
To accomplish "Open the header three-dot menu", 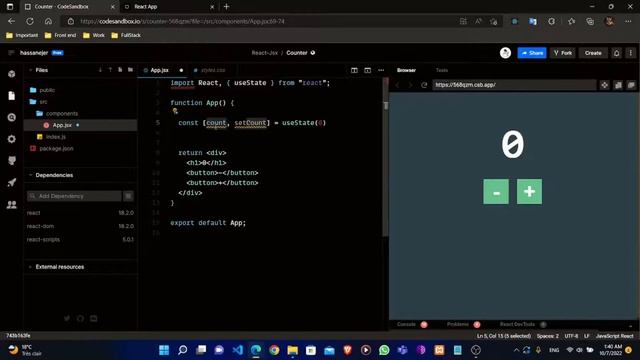I will click(631, 53).
